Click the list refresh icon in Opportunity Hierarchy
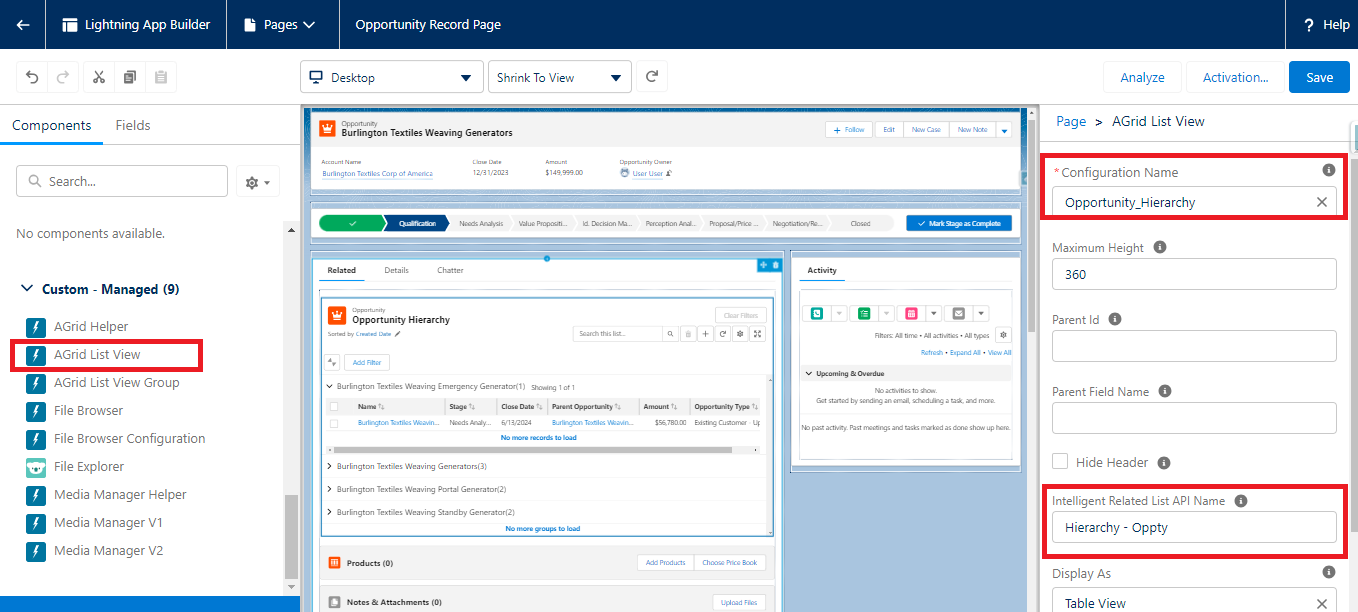This screenshot has height=612, width=1358. [x=722, y=334]
